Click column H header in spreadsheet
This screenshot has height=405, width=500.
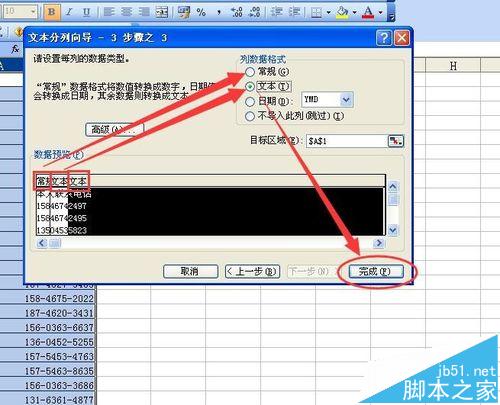pos(453,66)
